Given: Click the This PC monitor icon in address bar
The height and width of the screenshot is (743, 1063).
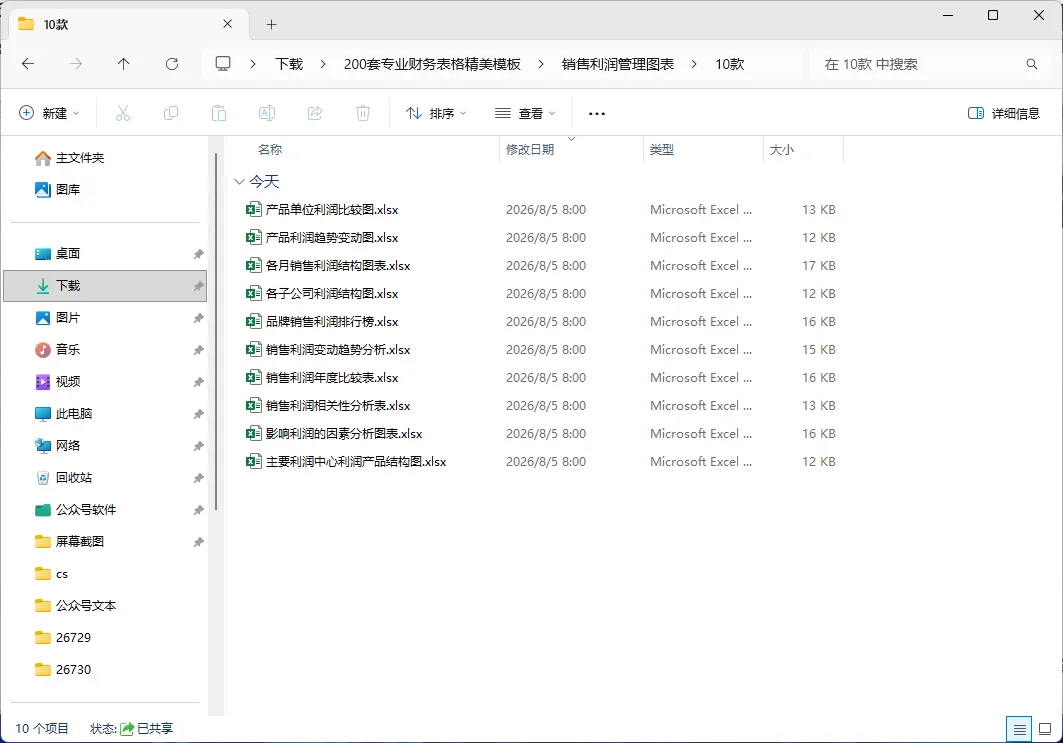Looking at the screenshot, I should click(x=223, y=64).
